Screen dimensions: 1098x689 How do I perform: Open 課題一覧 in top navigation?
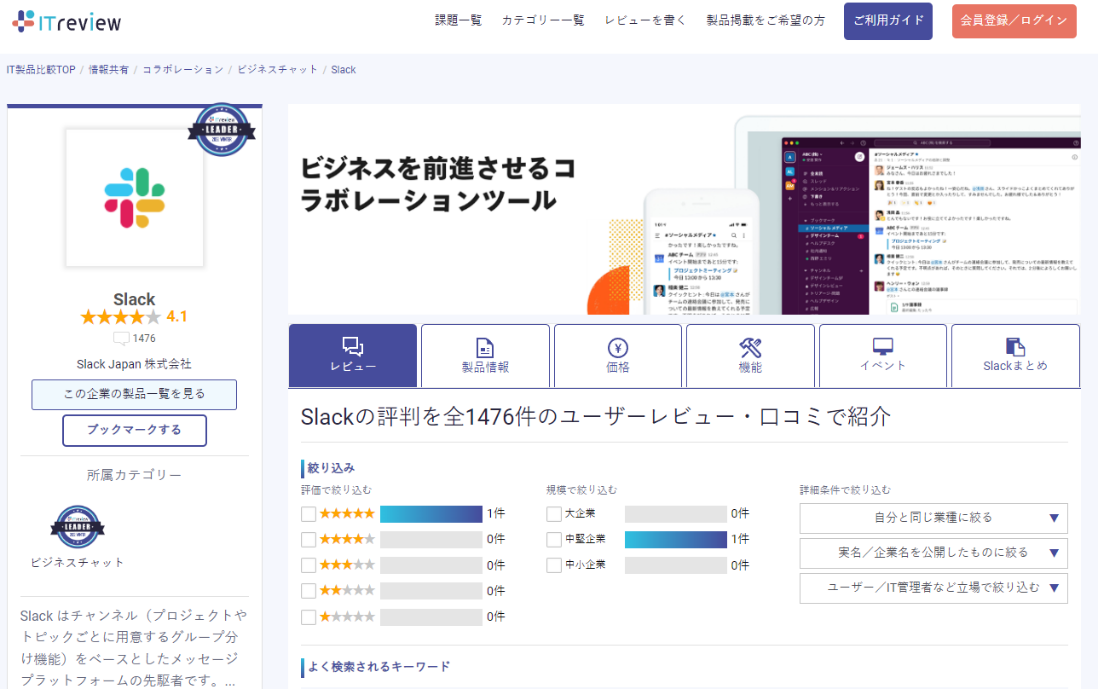[459, 20]
